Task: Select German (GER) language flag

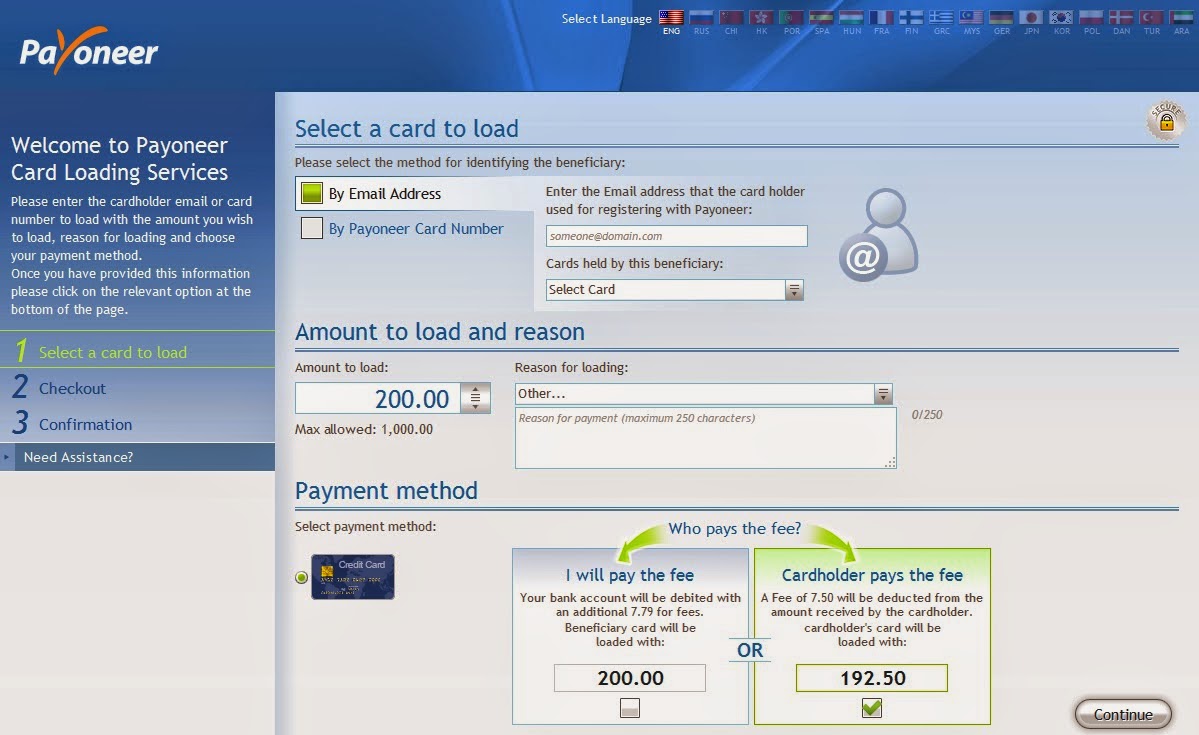Action: 1001,18
